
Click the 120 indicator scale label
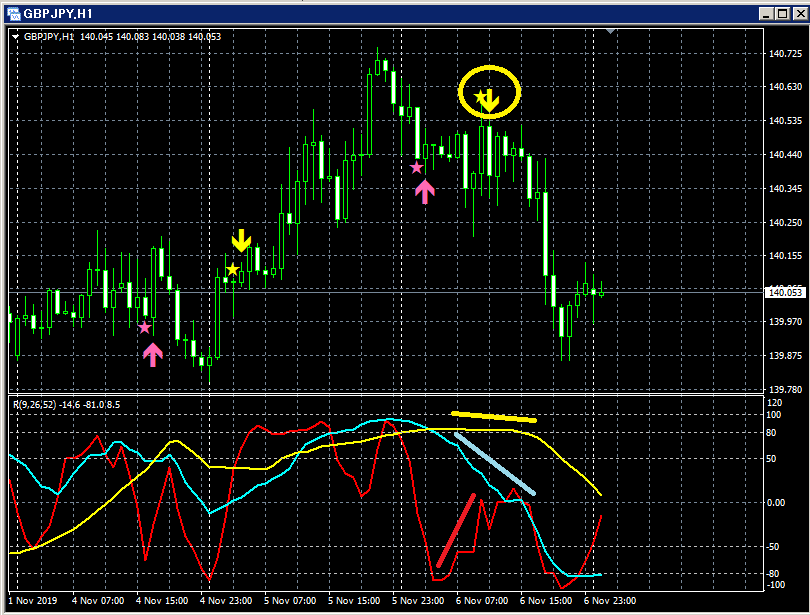tap(775, 403)
